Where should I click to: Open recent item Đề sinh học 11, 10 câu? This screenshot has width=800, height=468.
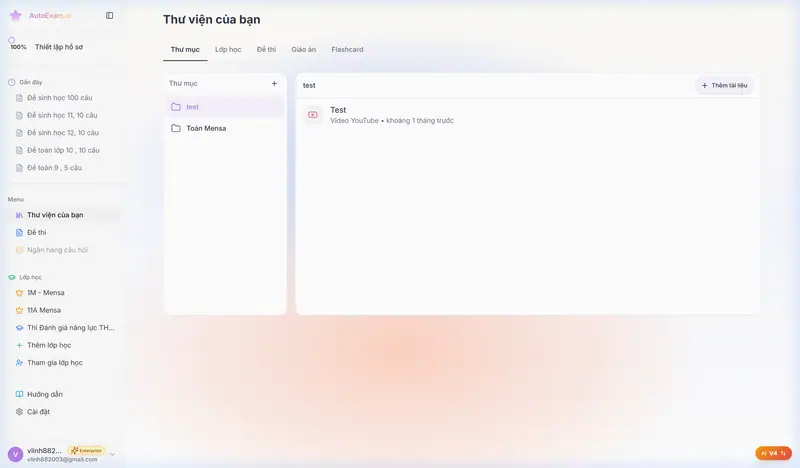[62, 115]
